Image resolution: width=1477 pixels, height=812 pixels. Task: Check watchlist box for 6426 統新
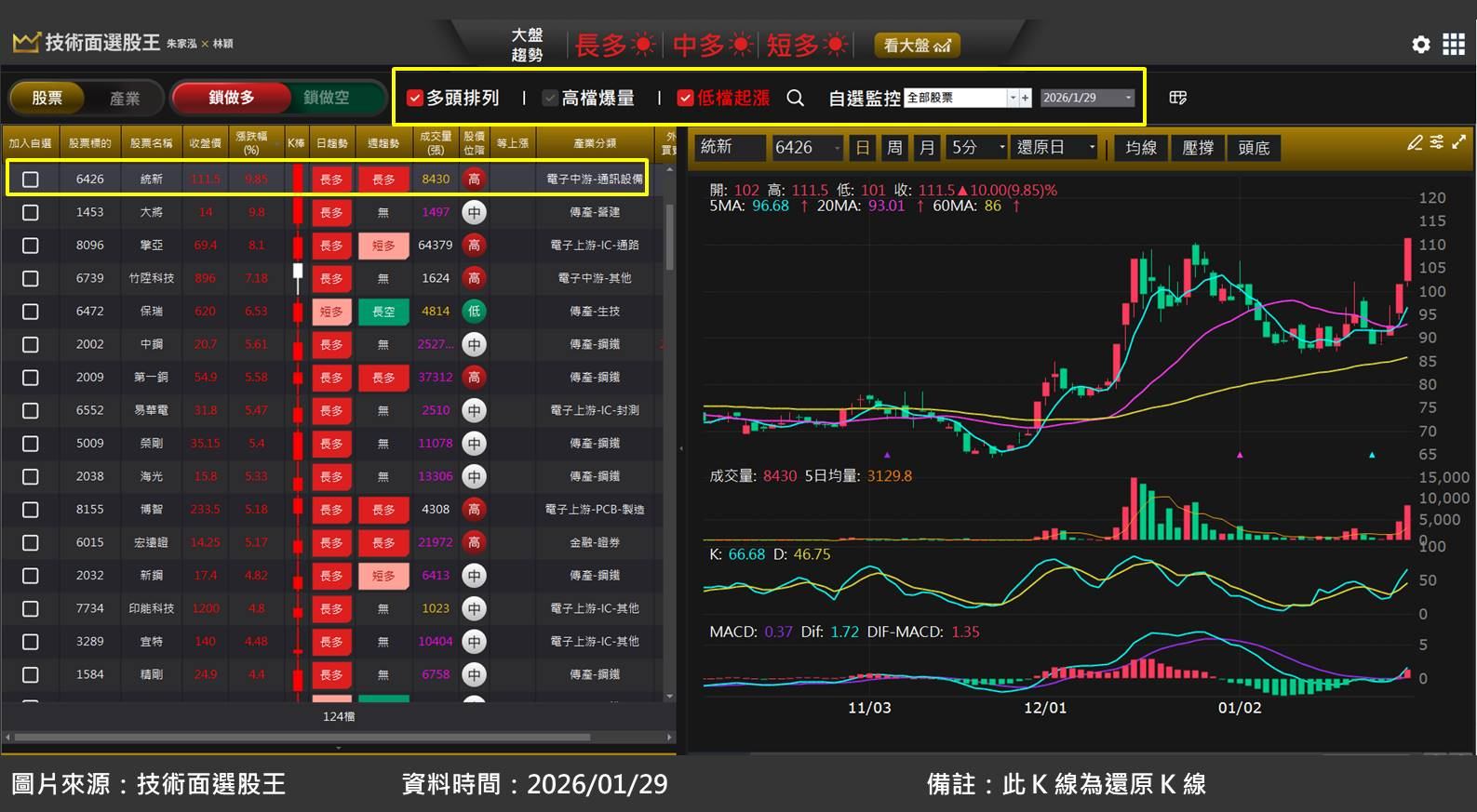(30, 179)
